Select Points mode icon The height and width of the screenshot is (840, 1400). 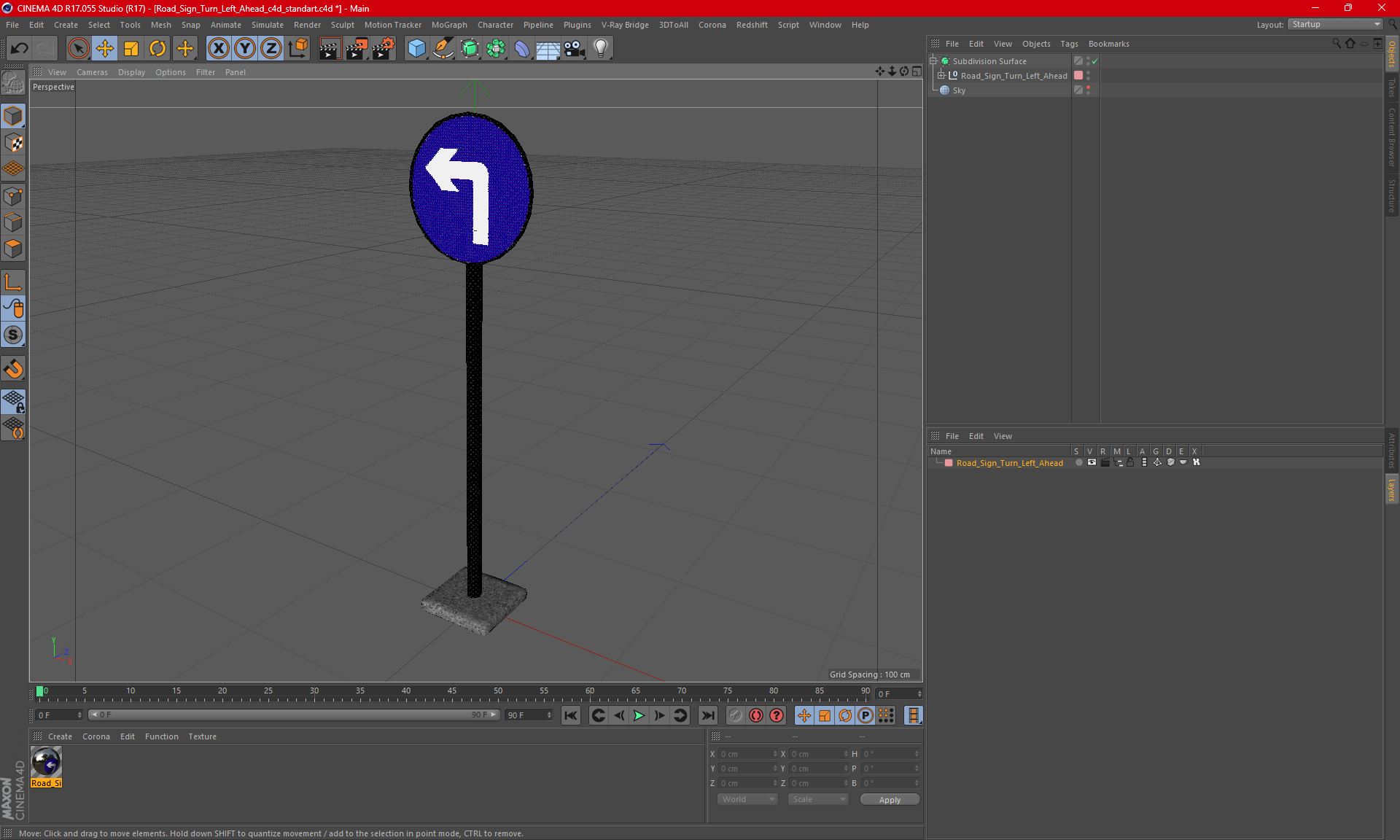(13, 196)
